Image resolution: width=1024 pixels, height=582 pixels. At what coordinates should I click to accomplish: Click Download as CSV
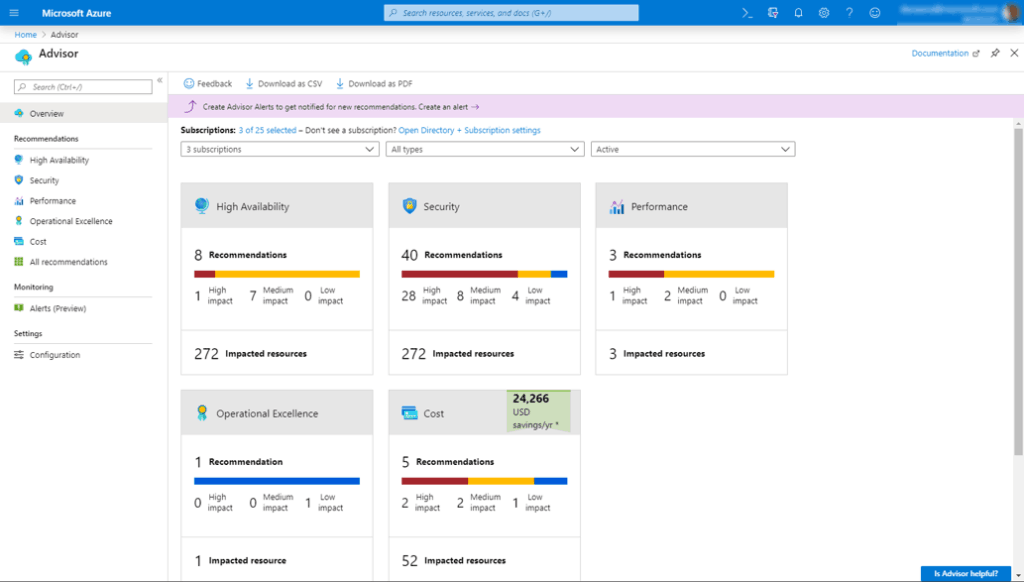tap(289, 83)
